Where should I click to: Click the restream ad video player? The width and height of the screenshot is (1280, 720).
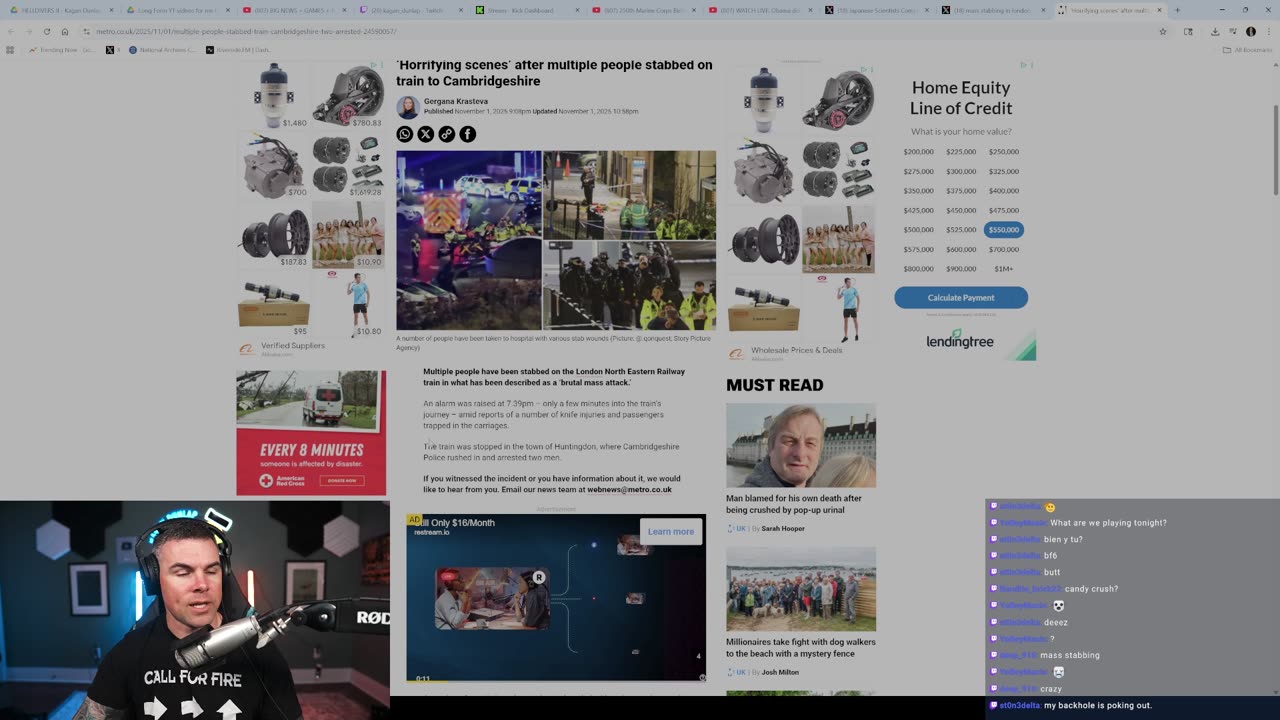pyautogui.click(x=556, y=598)
